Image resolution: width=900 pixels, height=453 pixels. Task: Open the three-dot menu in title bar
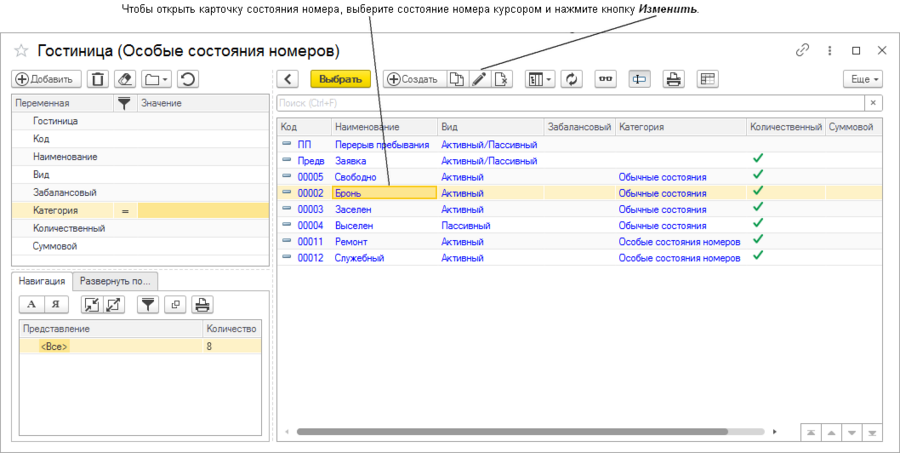pos(829,51)
